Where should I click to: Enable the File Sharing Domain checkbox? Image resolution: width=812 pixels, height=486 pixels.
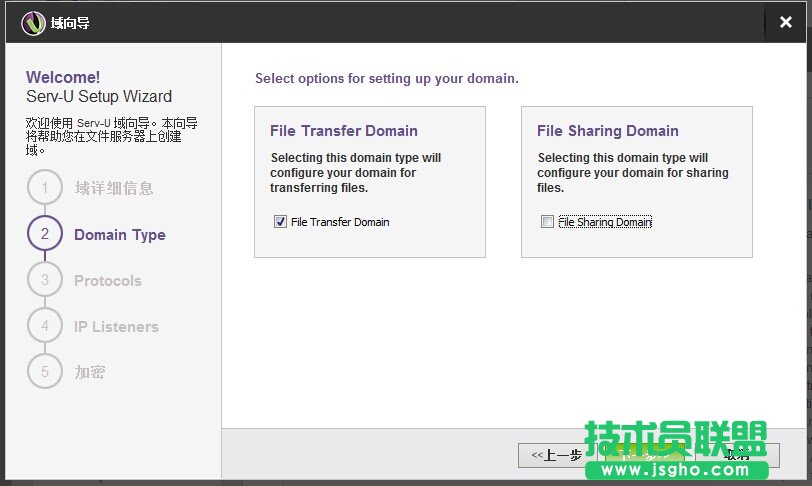pyautogui.click(x=547, y=222)
